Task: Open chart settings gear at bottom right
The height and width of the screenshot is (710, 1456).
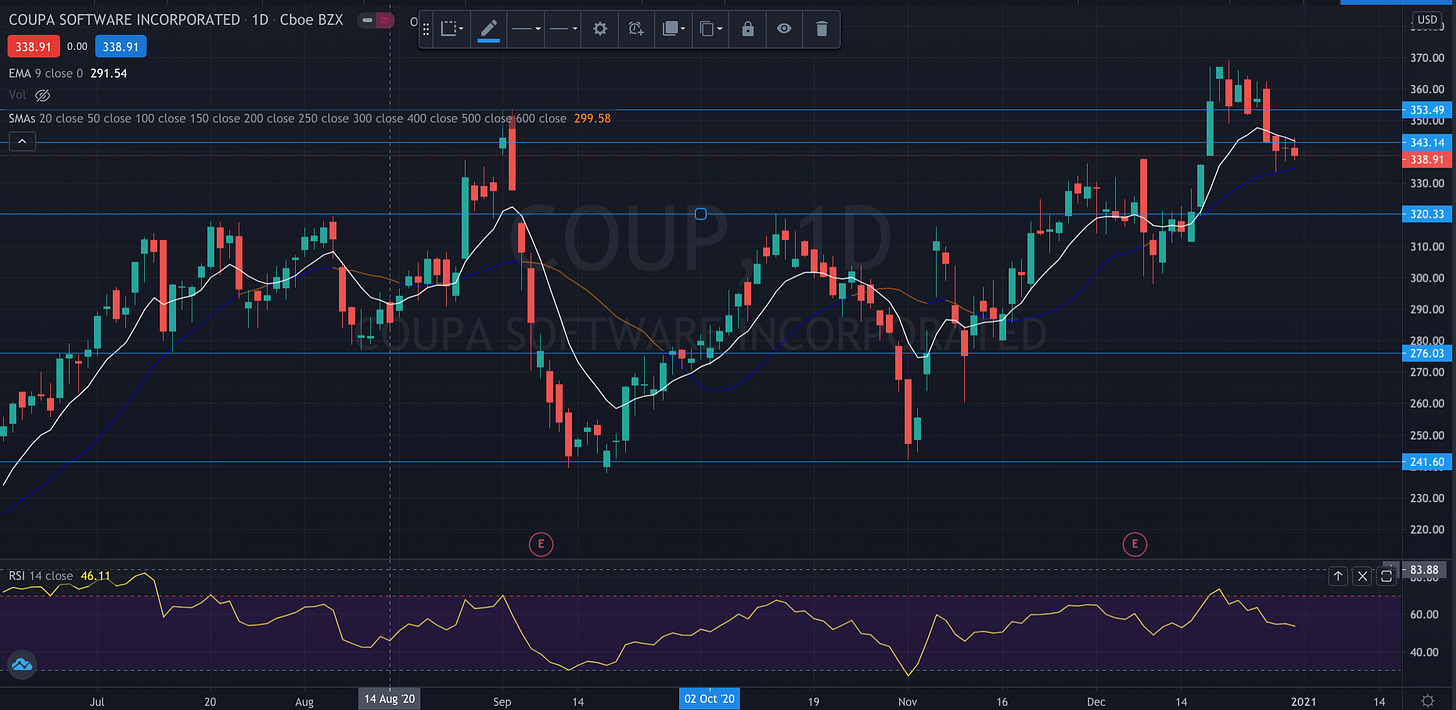Action: 1429,699
